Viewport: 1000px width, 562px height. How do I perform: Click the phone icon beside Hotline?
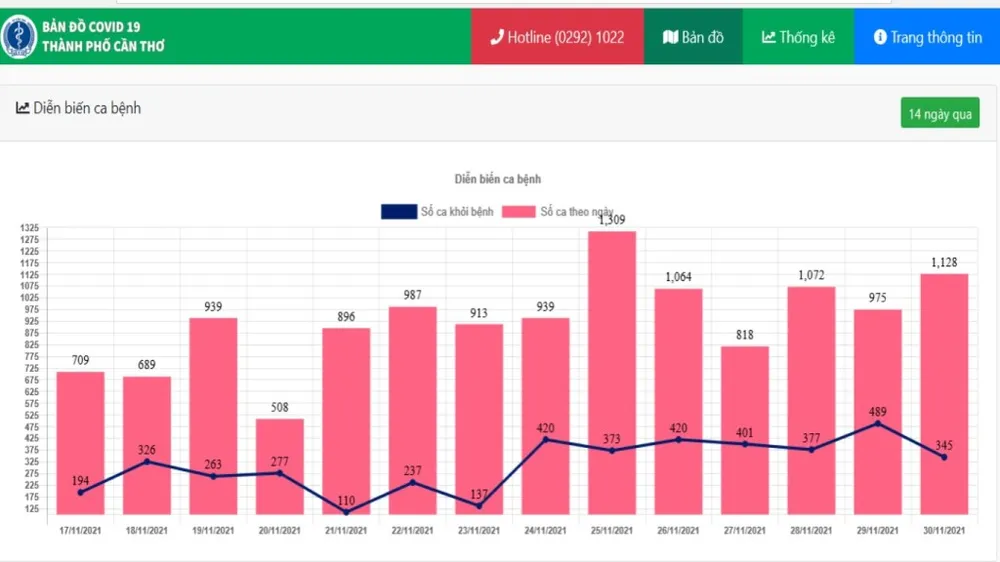[x=497, y=37]
